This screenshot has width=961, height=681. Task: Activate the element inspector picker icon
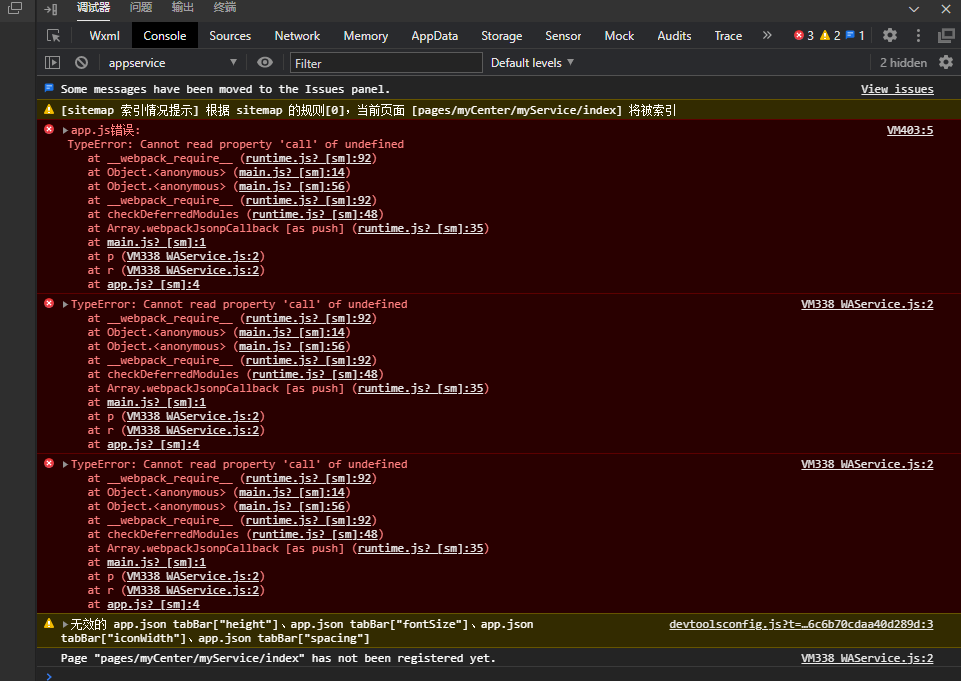54,36
